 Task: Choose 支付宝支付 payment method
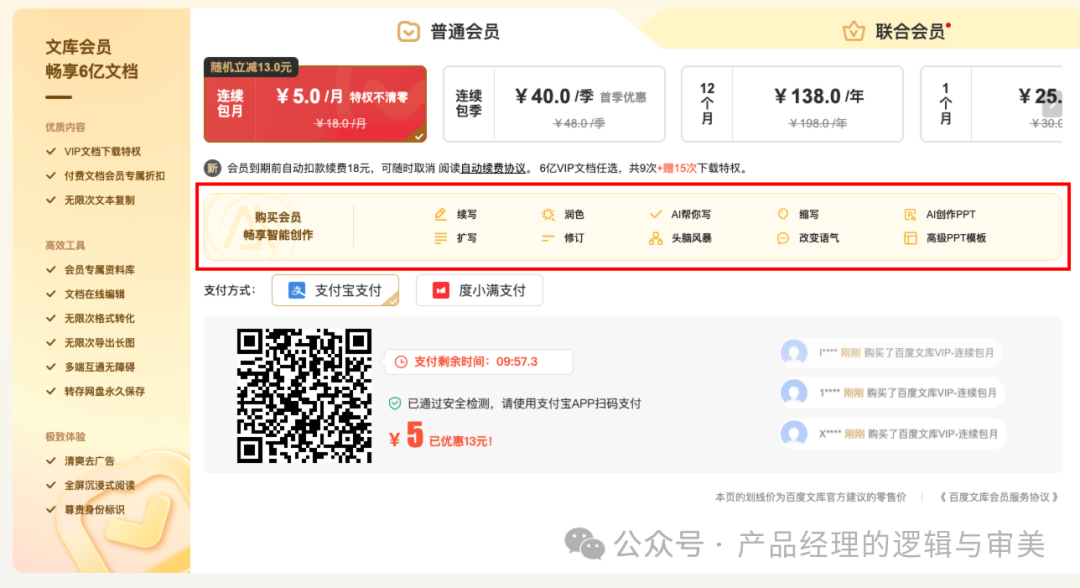[x=335, y=291]
